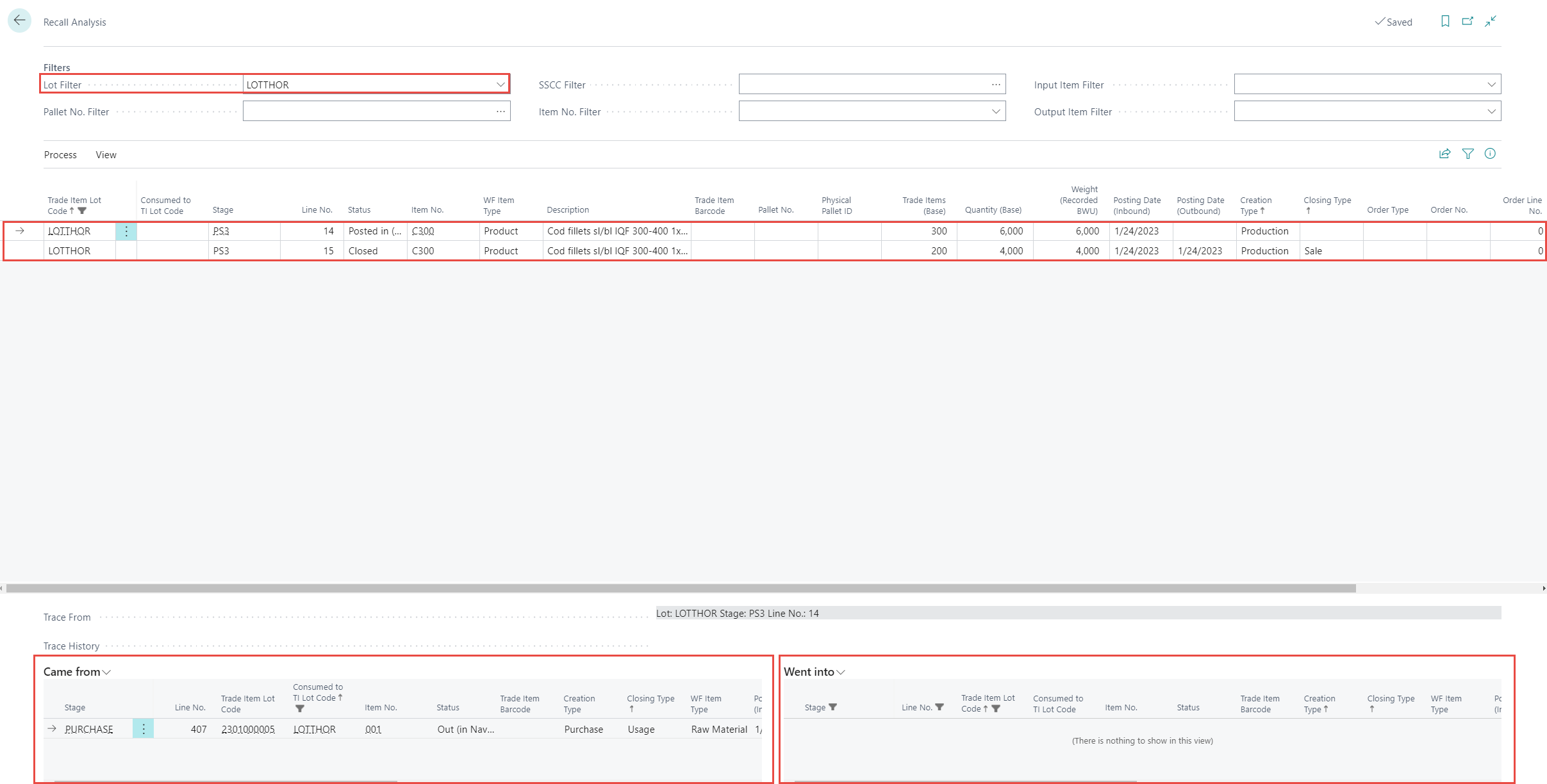Click the main table horizontal scrollbar

point(681,588)
